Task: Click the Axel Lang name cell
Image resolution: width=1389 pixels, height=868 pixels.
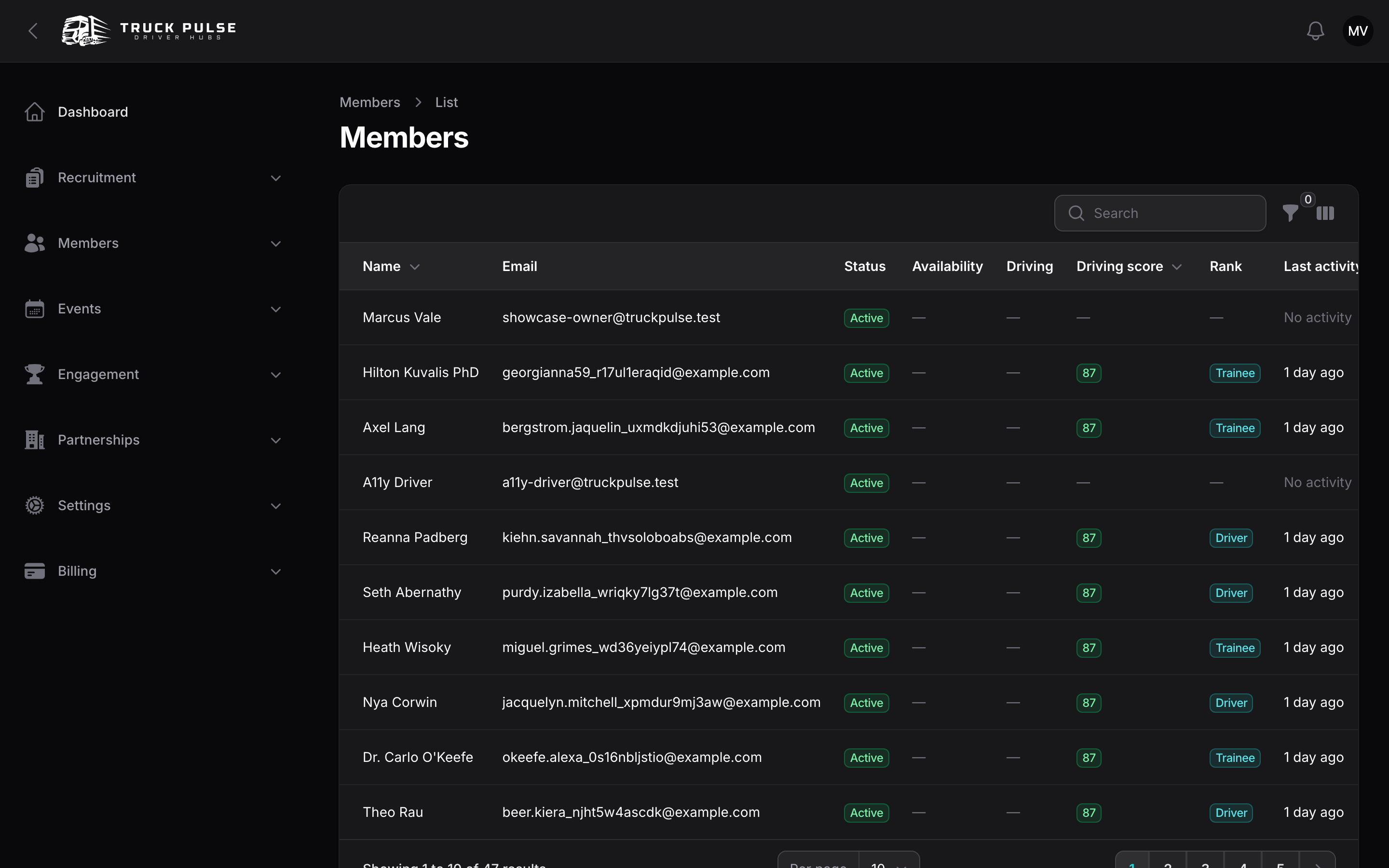Action: (394, 428)
